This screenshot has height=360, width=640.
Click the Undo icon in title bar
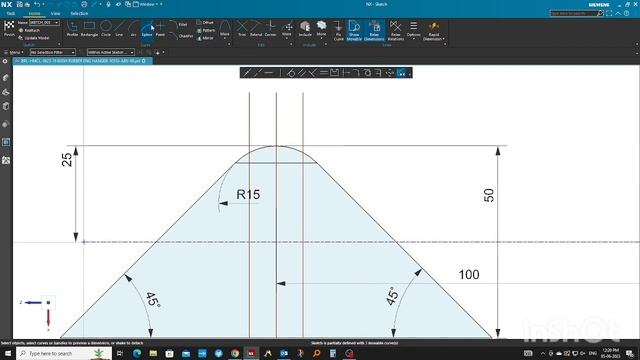tap(37, 4)
